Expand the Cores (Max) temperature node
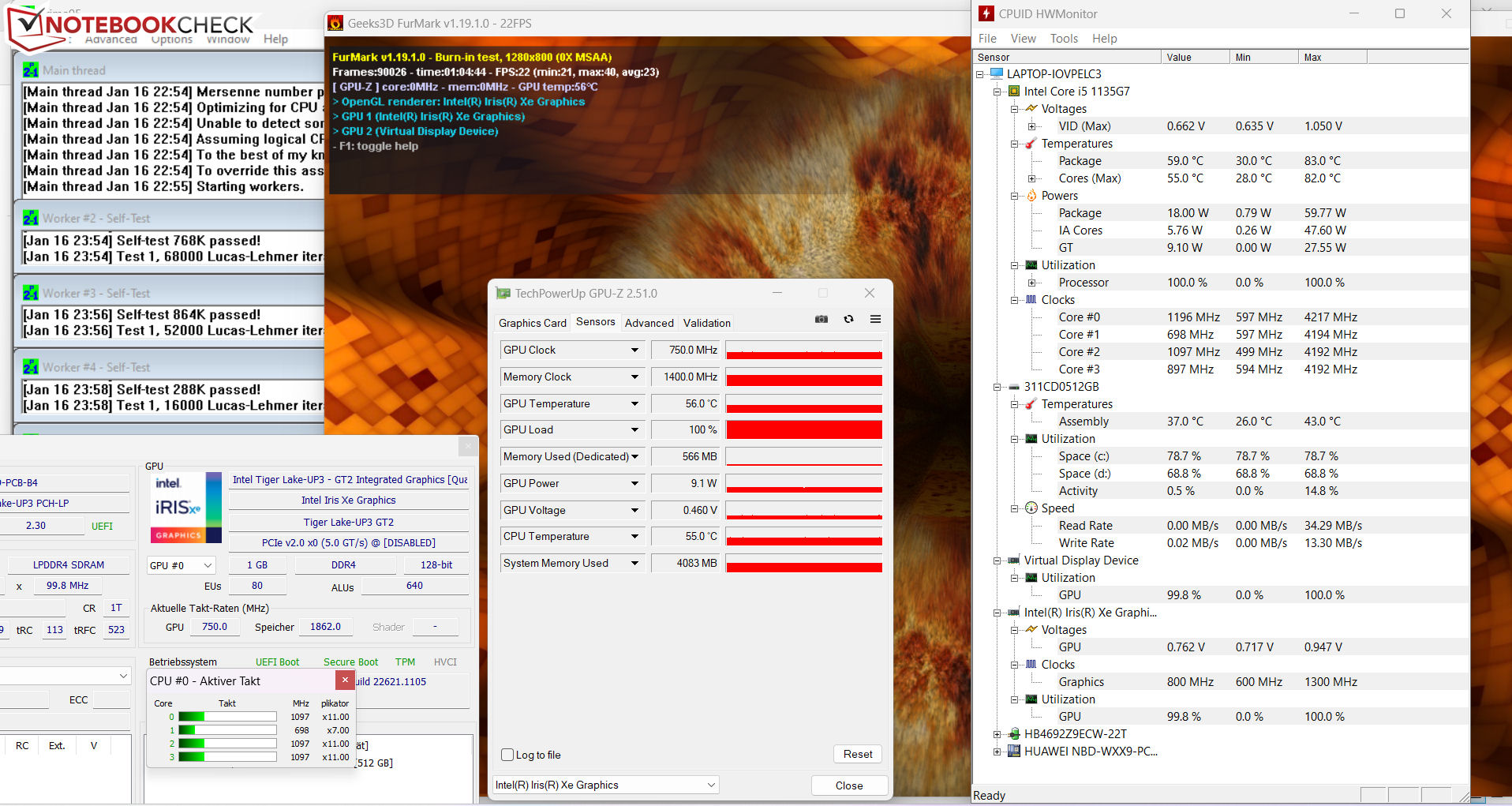 [1031, 178]
